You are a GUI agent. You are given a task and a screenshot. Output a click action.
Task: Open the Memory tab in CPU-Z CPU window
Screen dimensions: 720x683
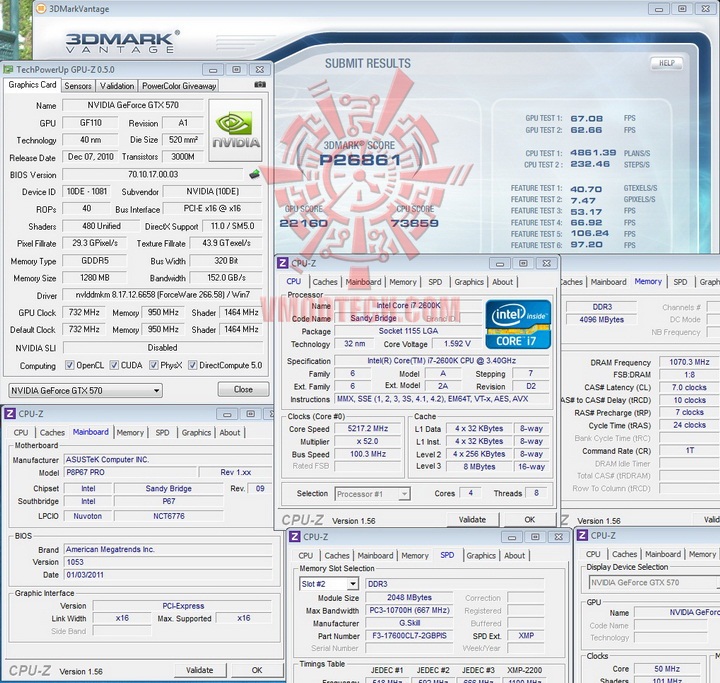403,282
